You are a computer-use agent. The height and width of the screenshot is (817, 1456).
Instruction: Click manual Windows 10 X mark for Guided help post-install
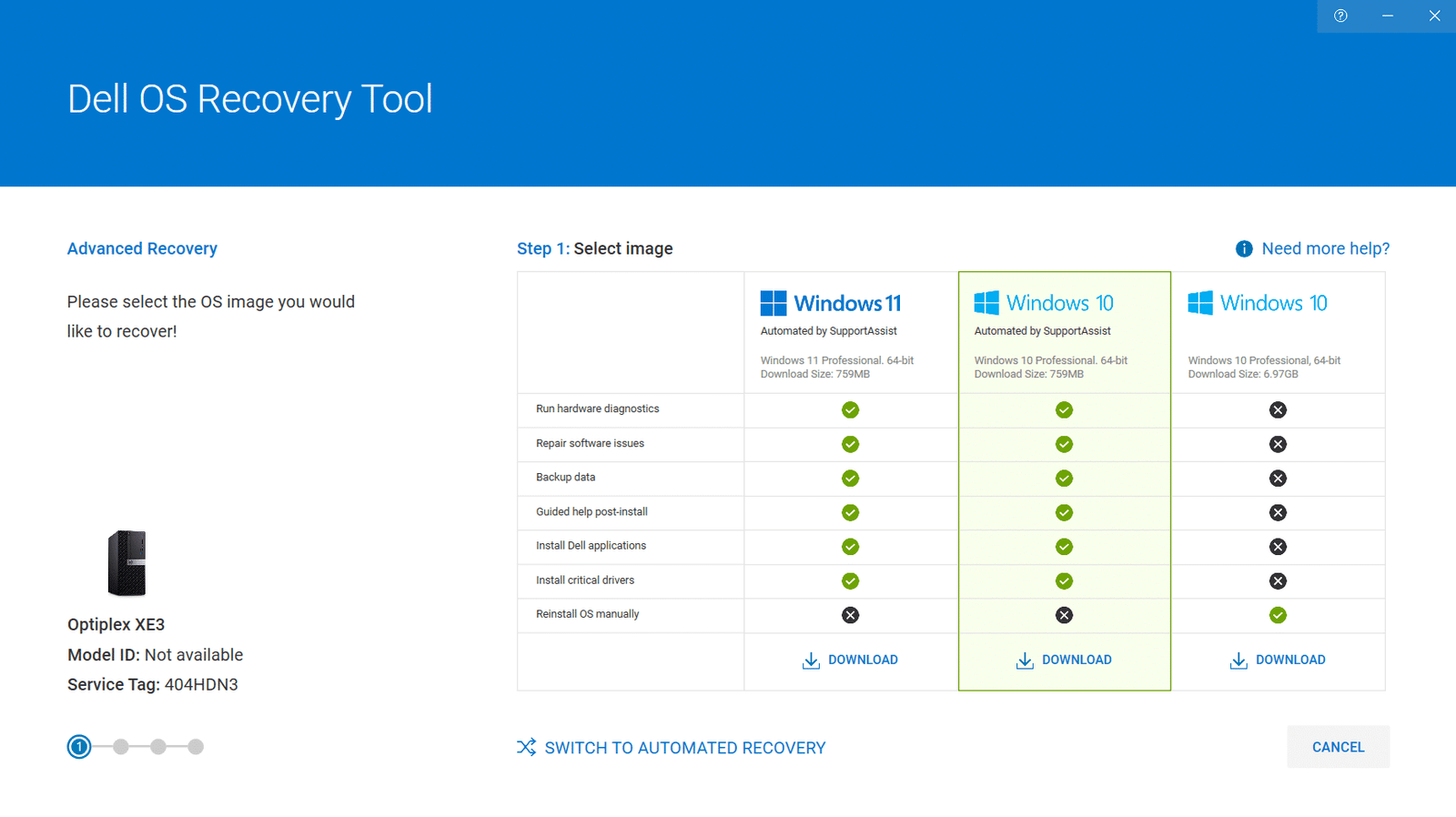[x=1278, y=512]
